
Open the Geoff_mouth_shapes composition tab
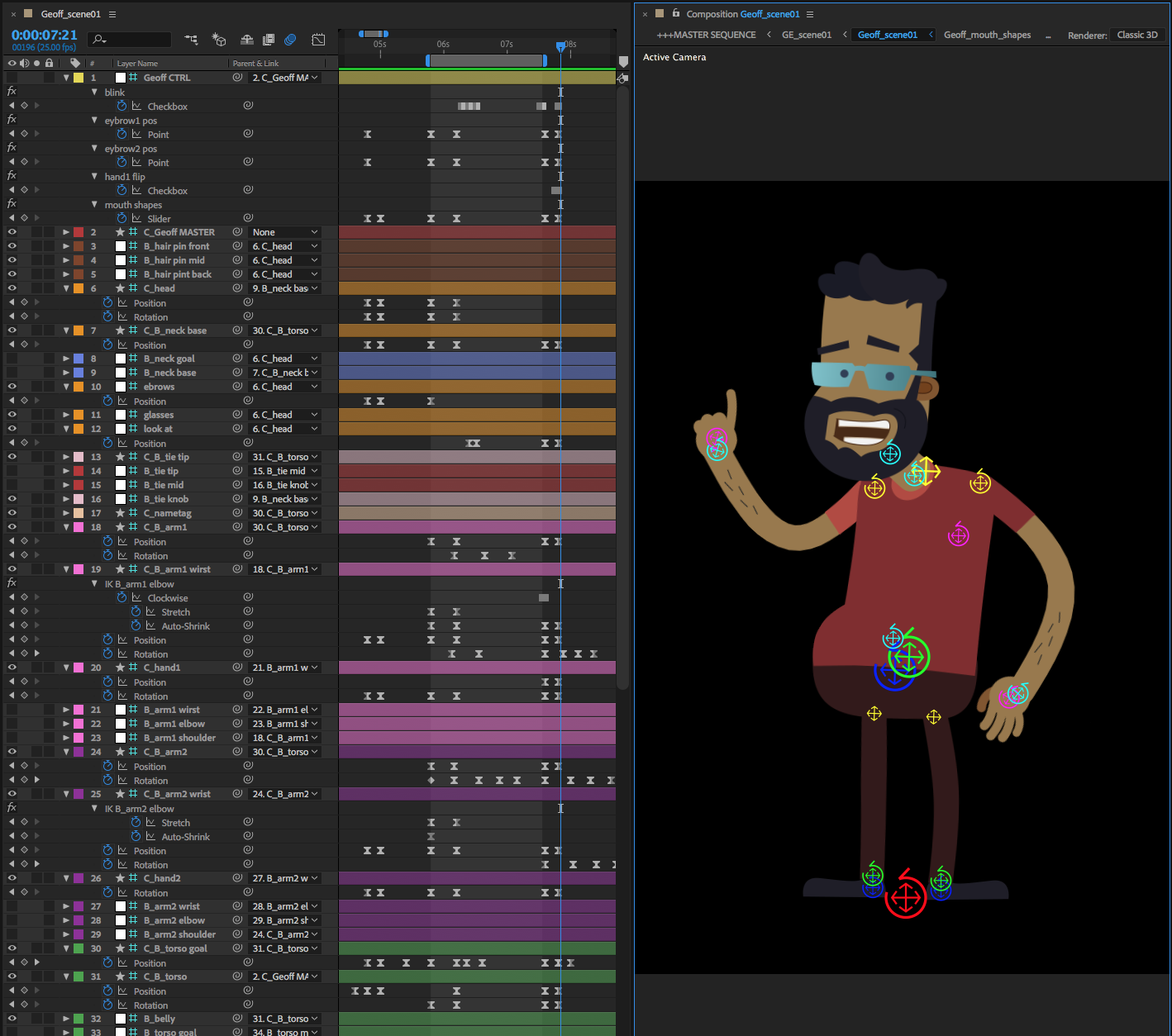(x=987, y=35)
